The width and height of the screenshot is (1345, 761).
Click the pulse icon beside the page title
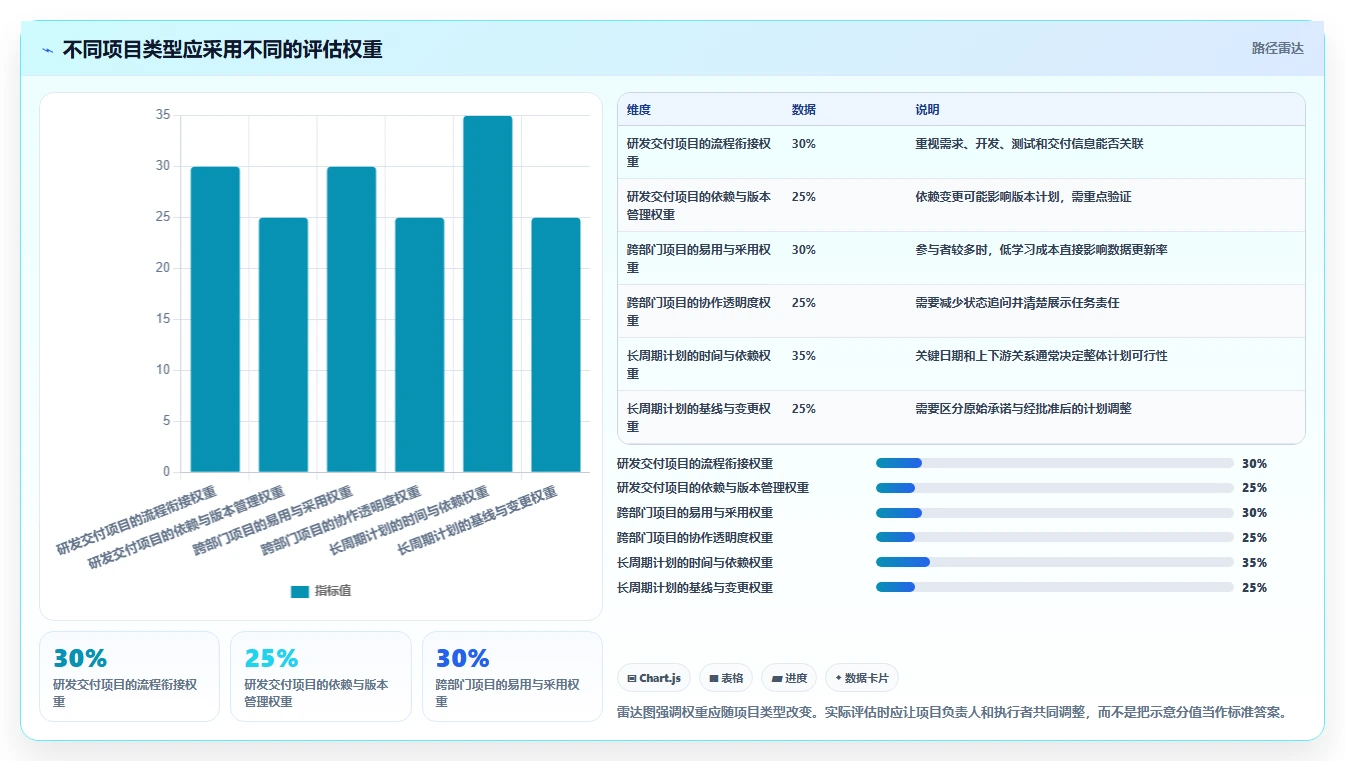(x=48, y=50)
